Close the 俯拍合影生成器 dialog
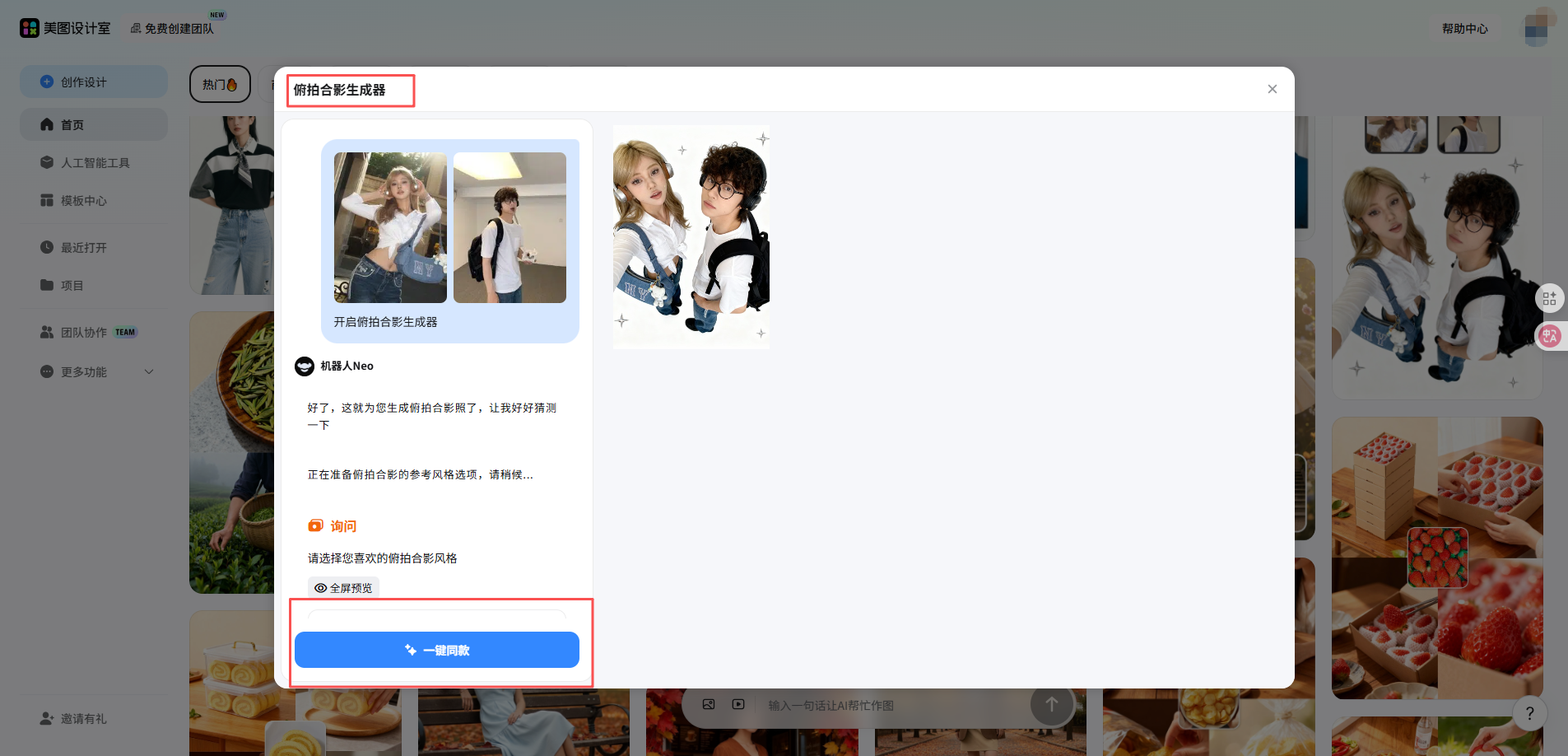Screen dimensions: 1568x756 click(1272, 89)
